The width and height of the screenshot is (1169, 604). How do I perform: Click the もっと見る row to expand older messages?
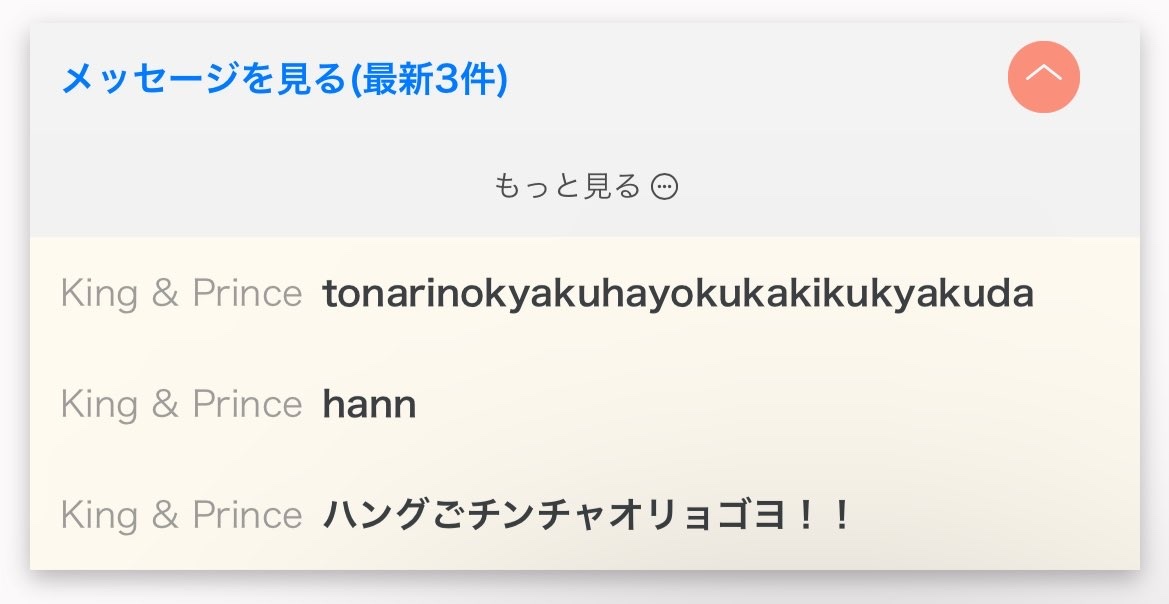coord(584,186)
